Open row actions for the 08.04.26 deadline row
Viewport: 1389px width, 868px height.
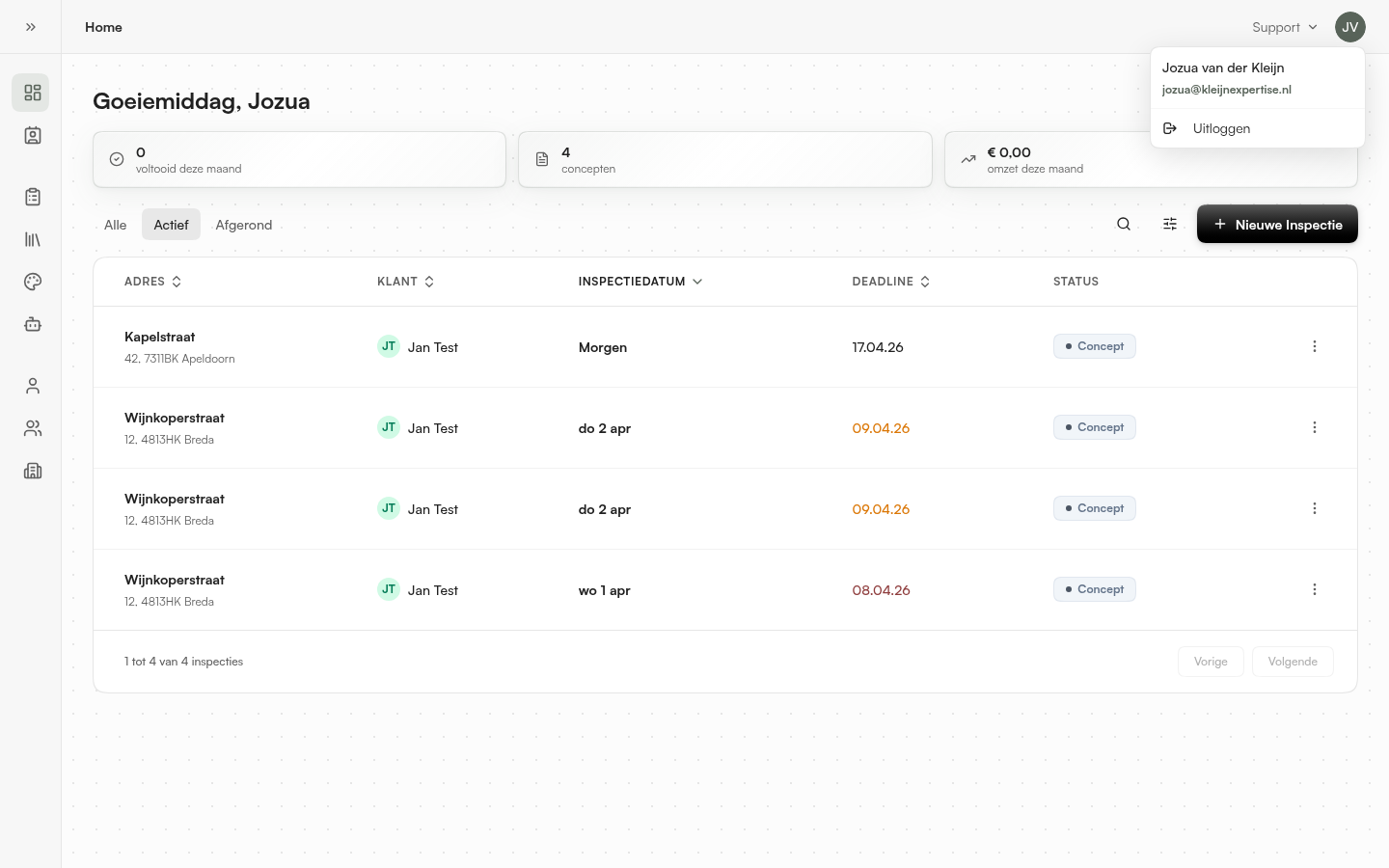1315,589
